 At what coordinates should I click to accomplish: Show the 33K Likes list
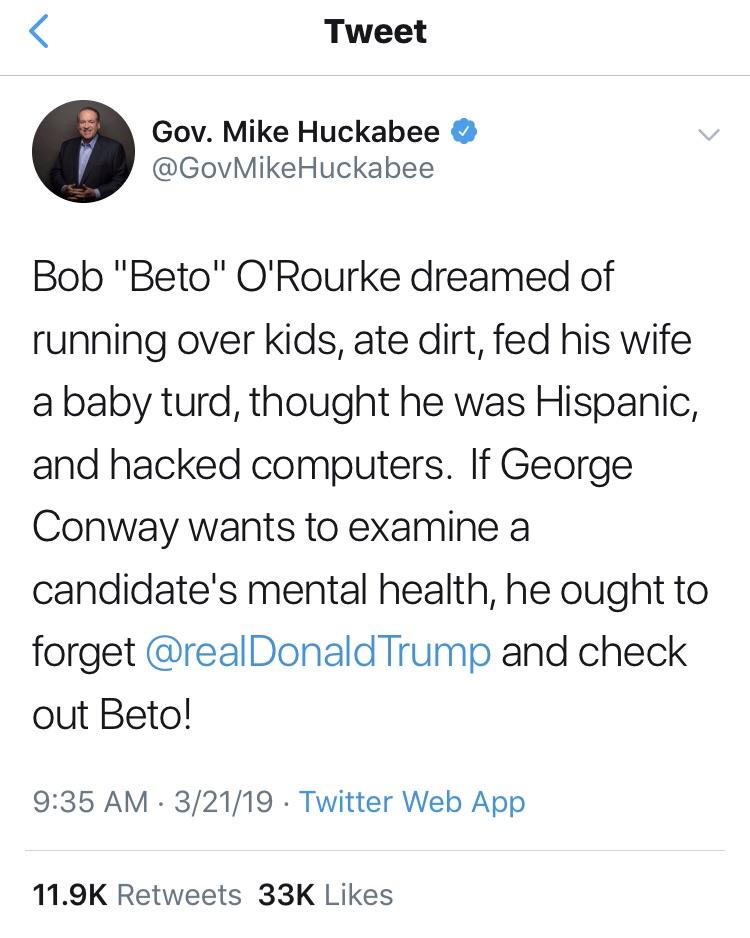pyautogui.click(x=325, y=894)
